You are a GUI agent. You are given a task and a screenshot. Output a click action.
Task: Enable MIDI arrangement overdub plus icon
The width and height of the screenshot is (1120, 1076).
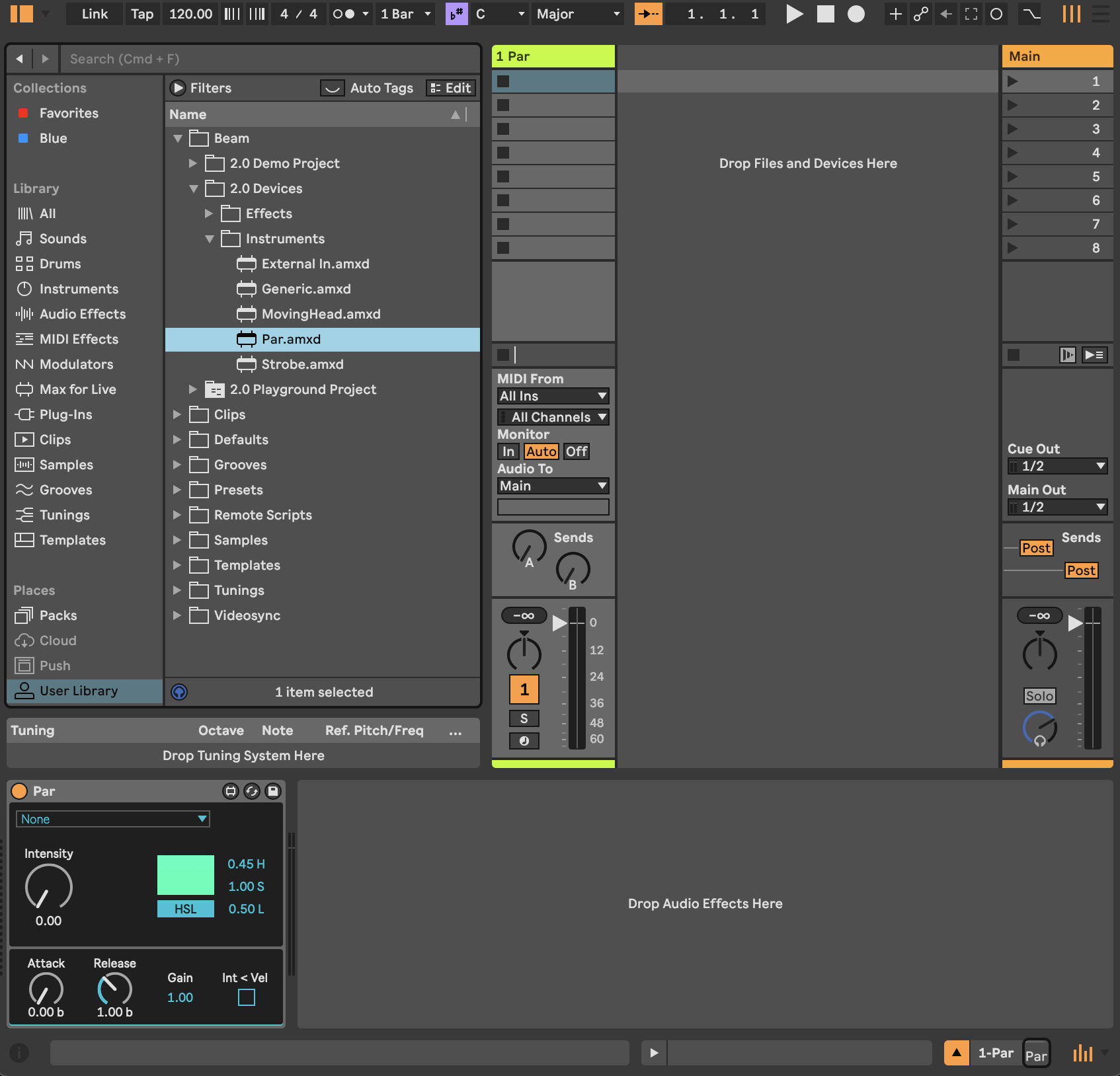[895, 14]
